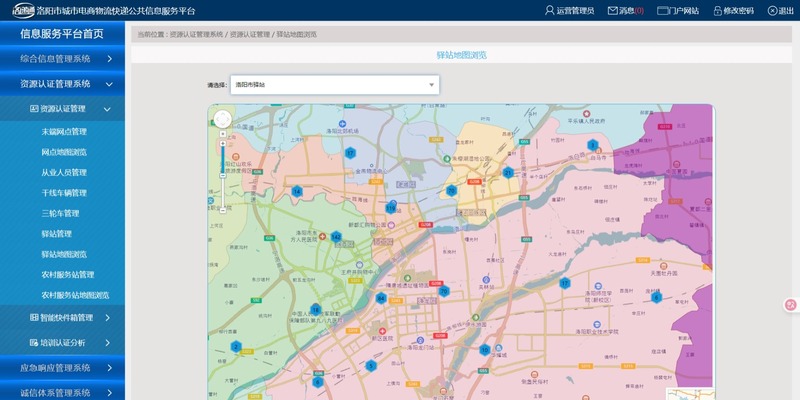Go to 信息服务平台首页
The height and width of the screenshot is (400, 800).
tap(62, 34)
